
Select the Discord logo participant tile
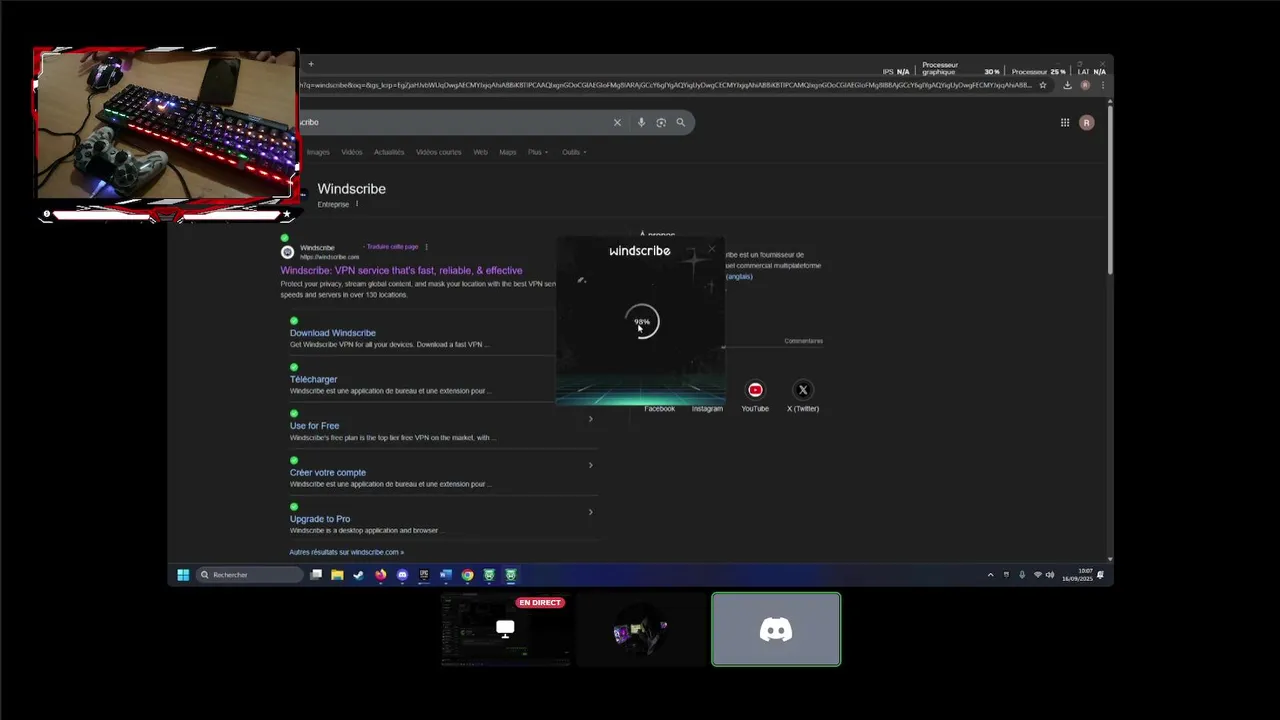(776, 629)
